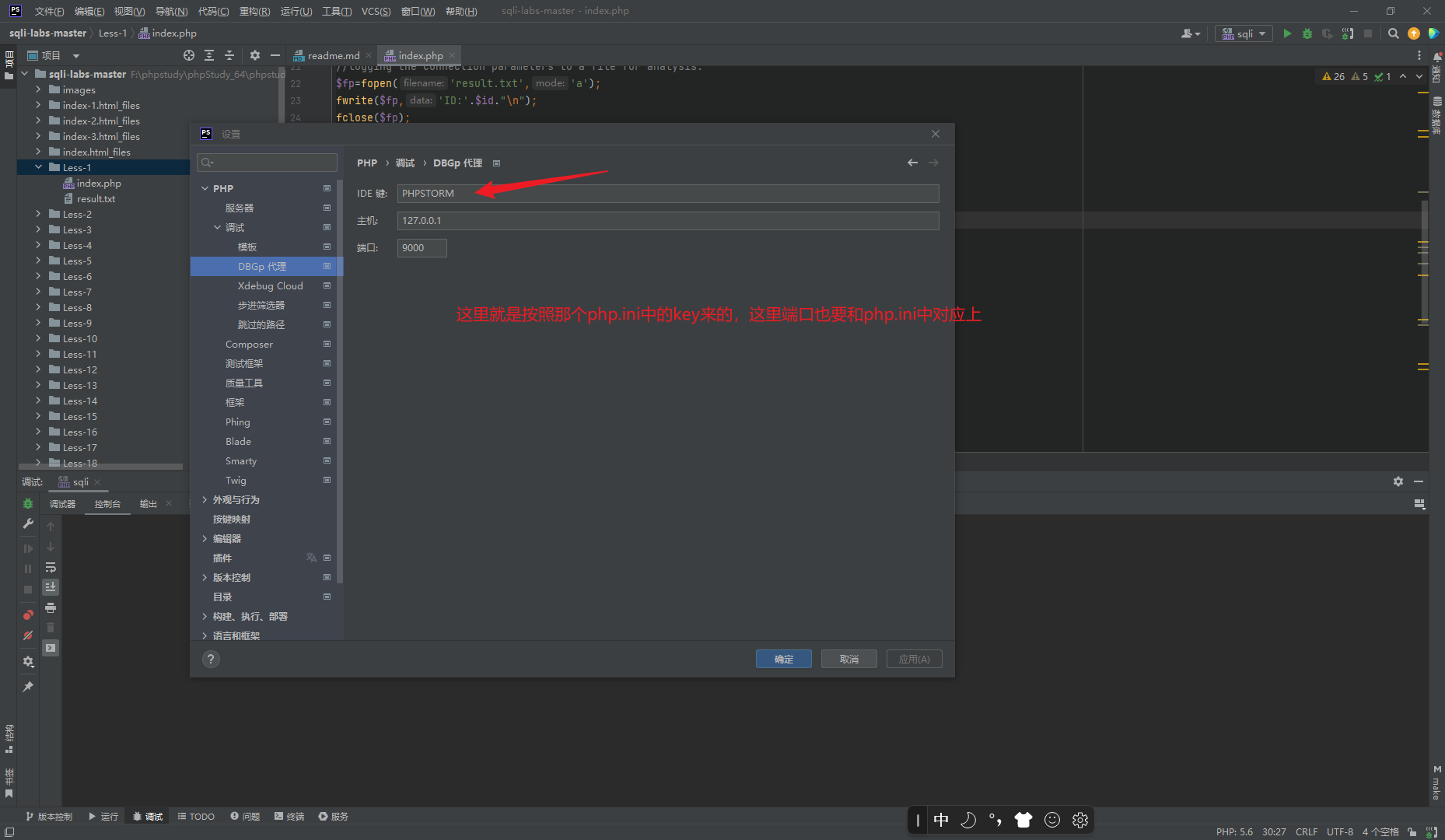Screen dimensions: 1445x840
Task: Start listening for PHP debug connections
Action: point(1348,33)
